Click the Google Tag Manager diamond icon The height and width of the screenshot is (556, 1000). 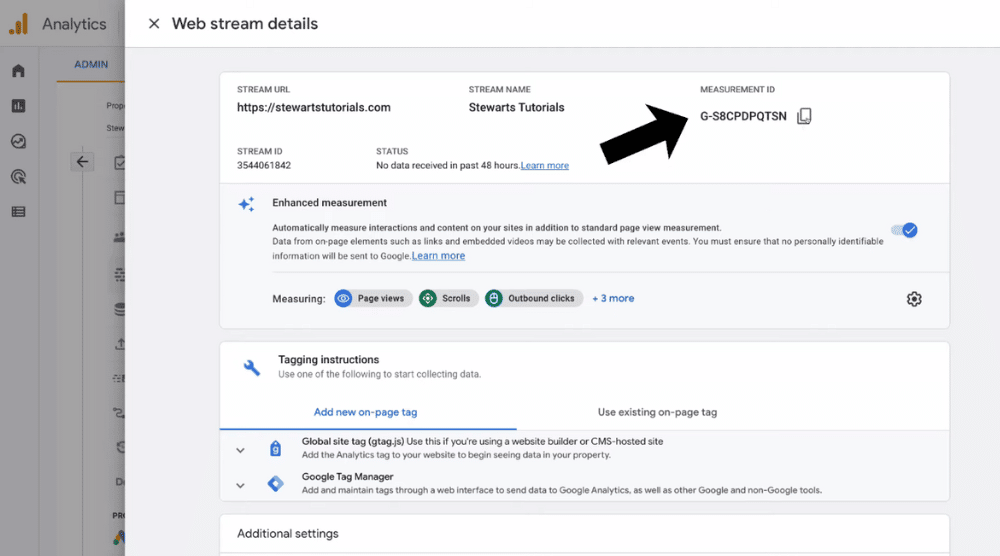pos(276,484)
